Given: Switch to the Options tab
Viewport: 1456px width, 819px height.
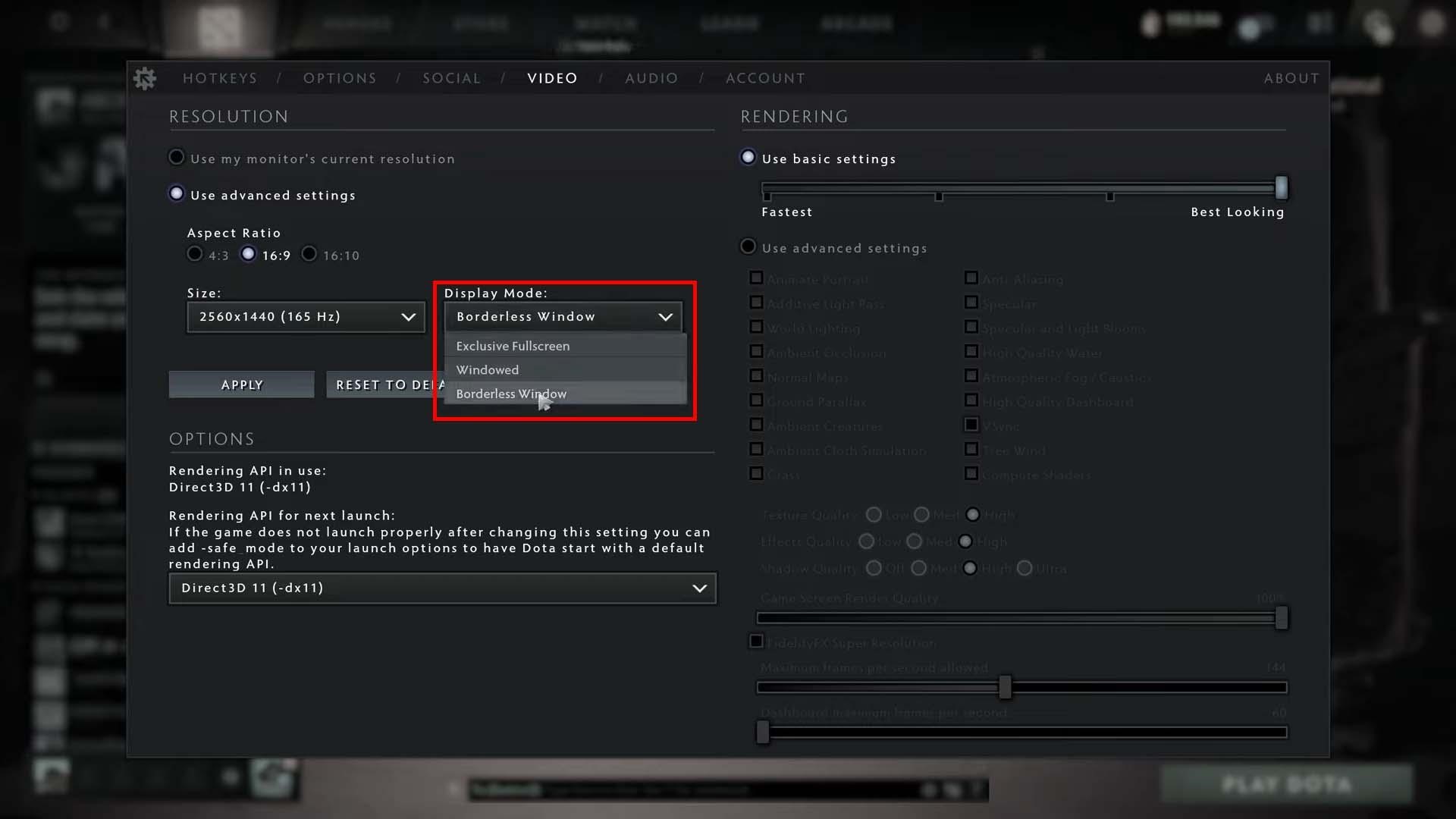Looking at the screenshot, I should [340, 78].
